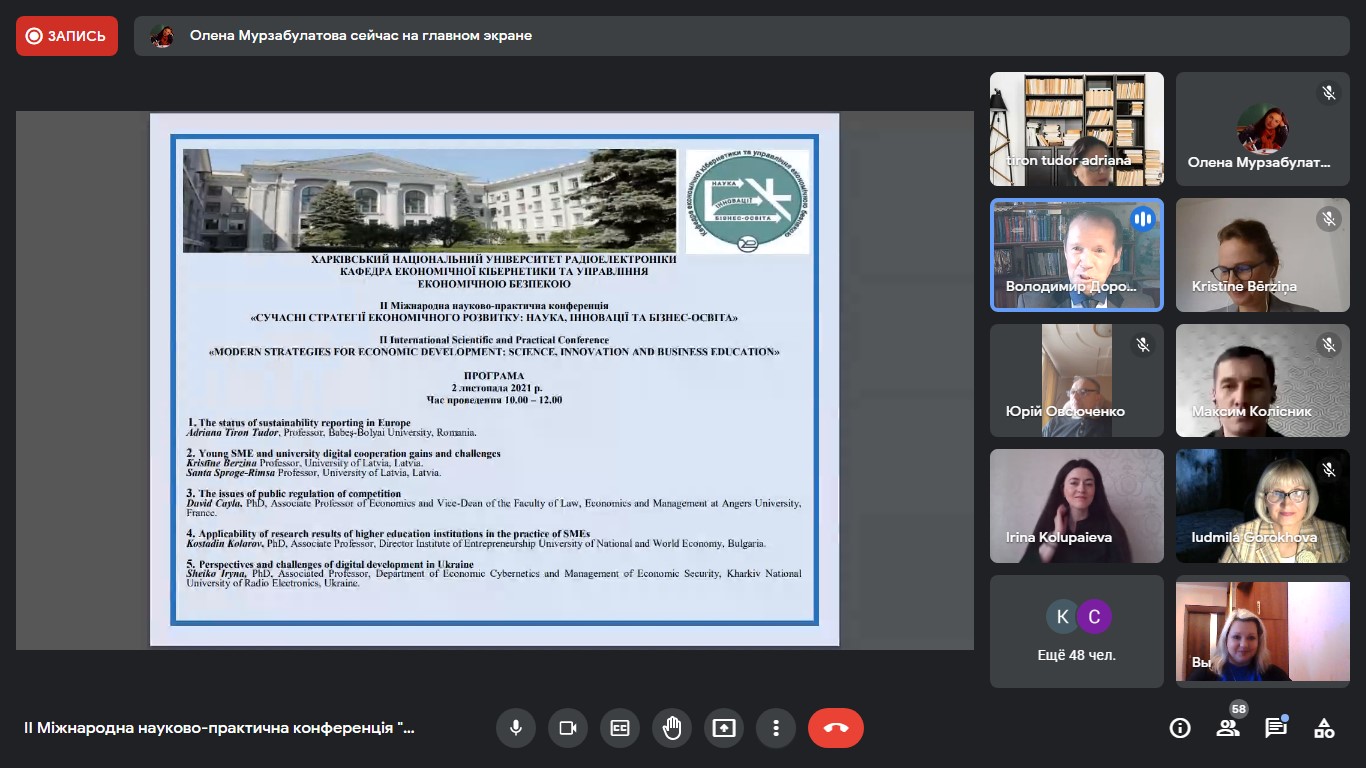Raise hand with the hand icon
Image resolution: width=1366 pixels, height=768 pixels.
pyautogui.click(x=672, y=728)
